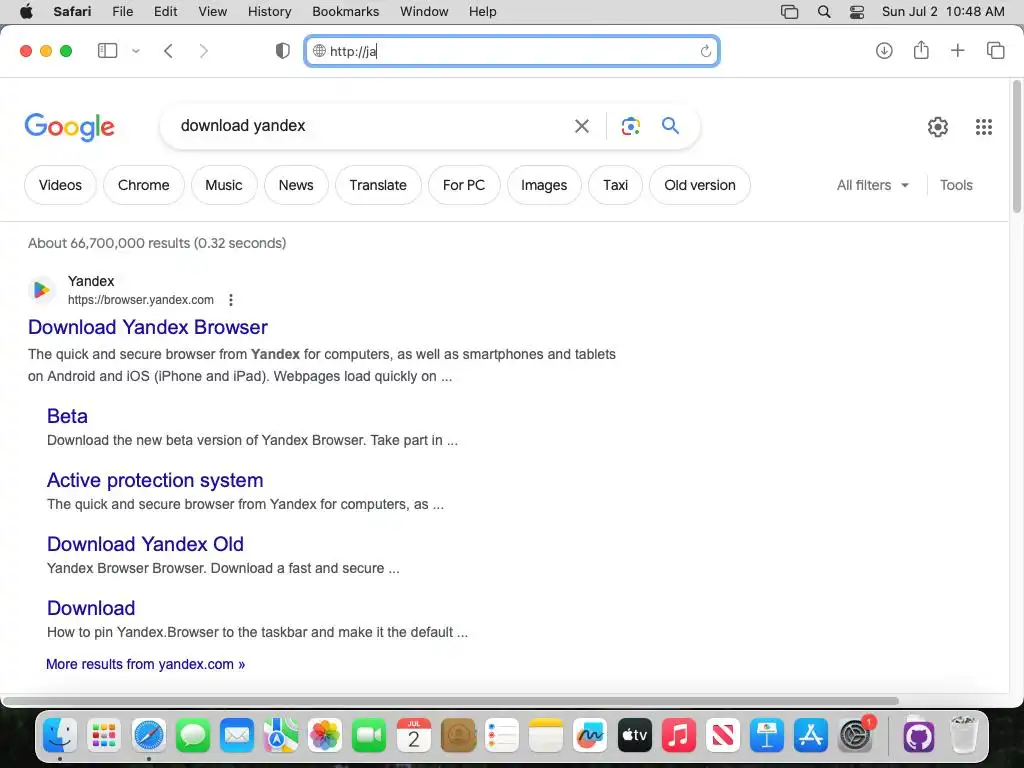Expand the All filters dropdown
1024x768 pixels.
pos(872,185)
